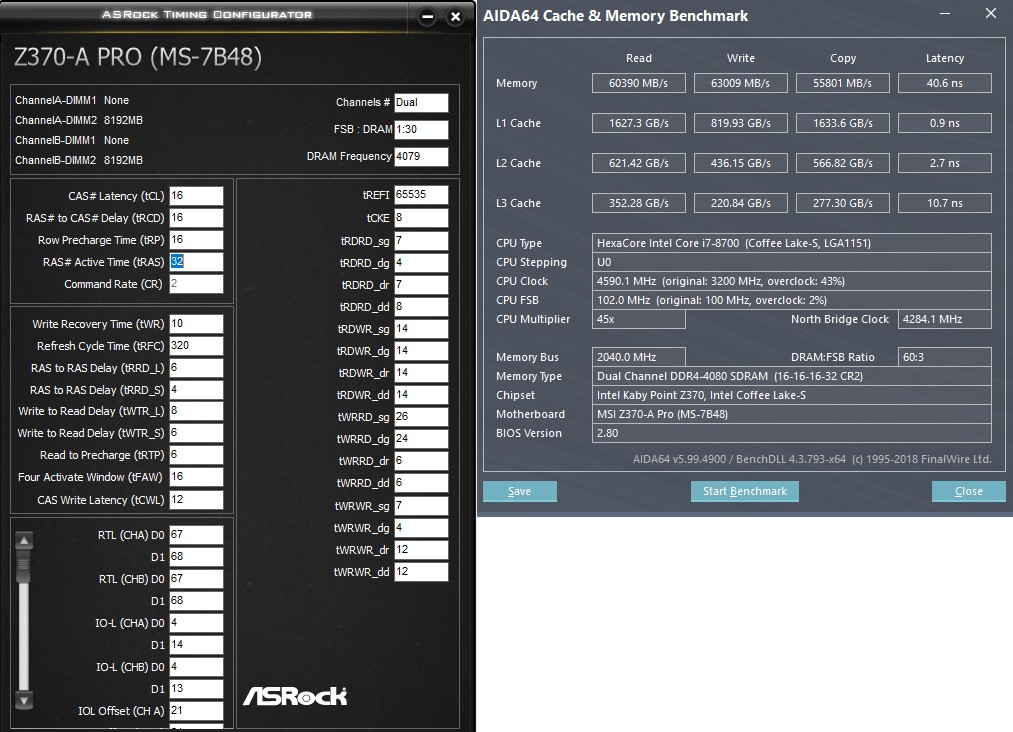The height and width of the screenshot is (732, 1013).
Task: Click the Memory Type DDR4-4080 field
Action: click(x=791, y=376)
